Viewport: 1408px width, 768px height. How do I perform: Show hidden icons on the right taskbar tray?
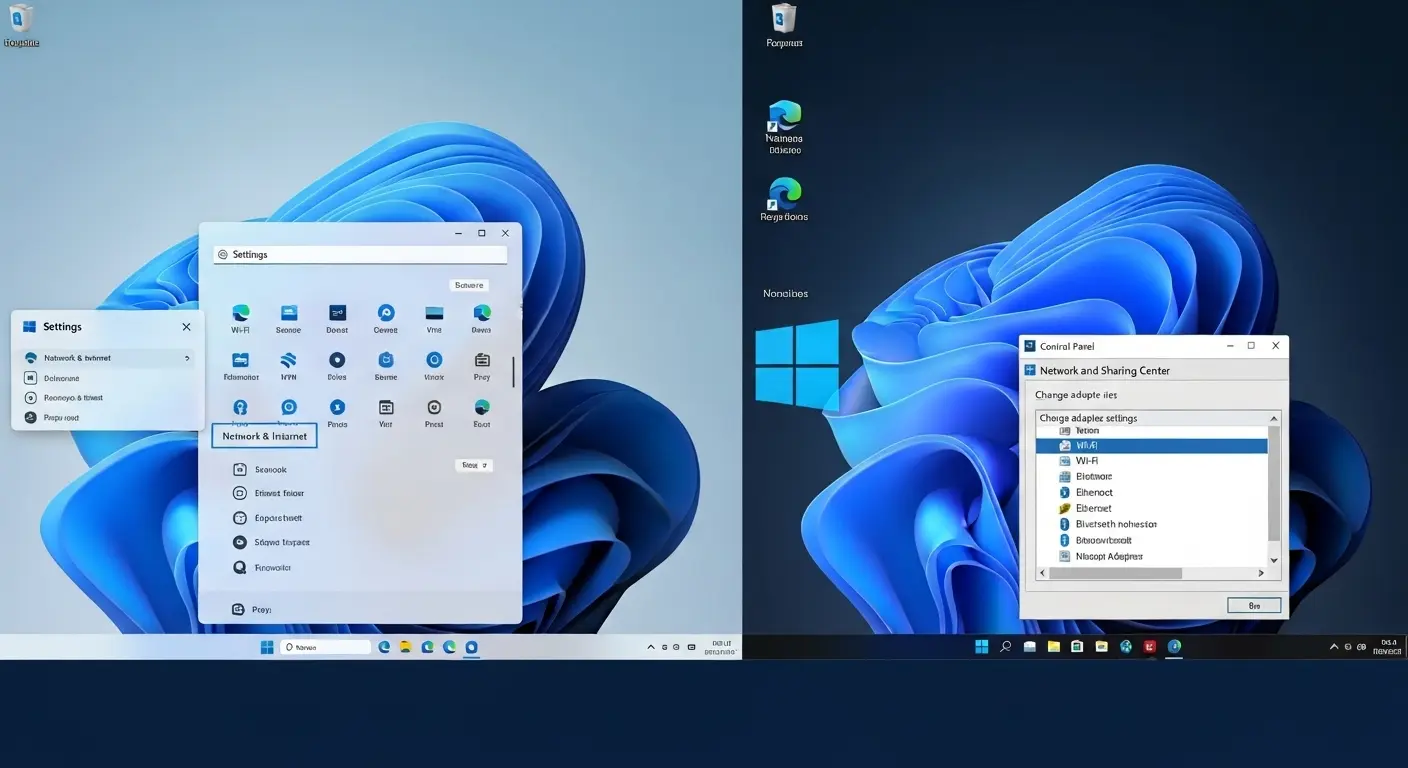1334,647
